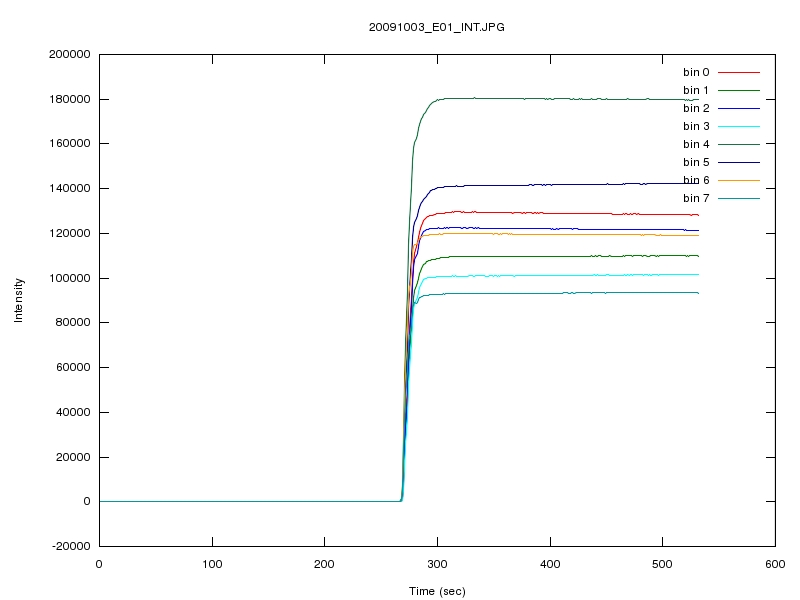Click the teal line sample for bin 7
The image size is (800, 600).
click(x=739, y=198)
